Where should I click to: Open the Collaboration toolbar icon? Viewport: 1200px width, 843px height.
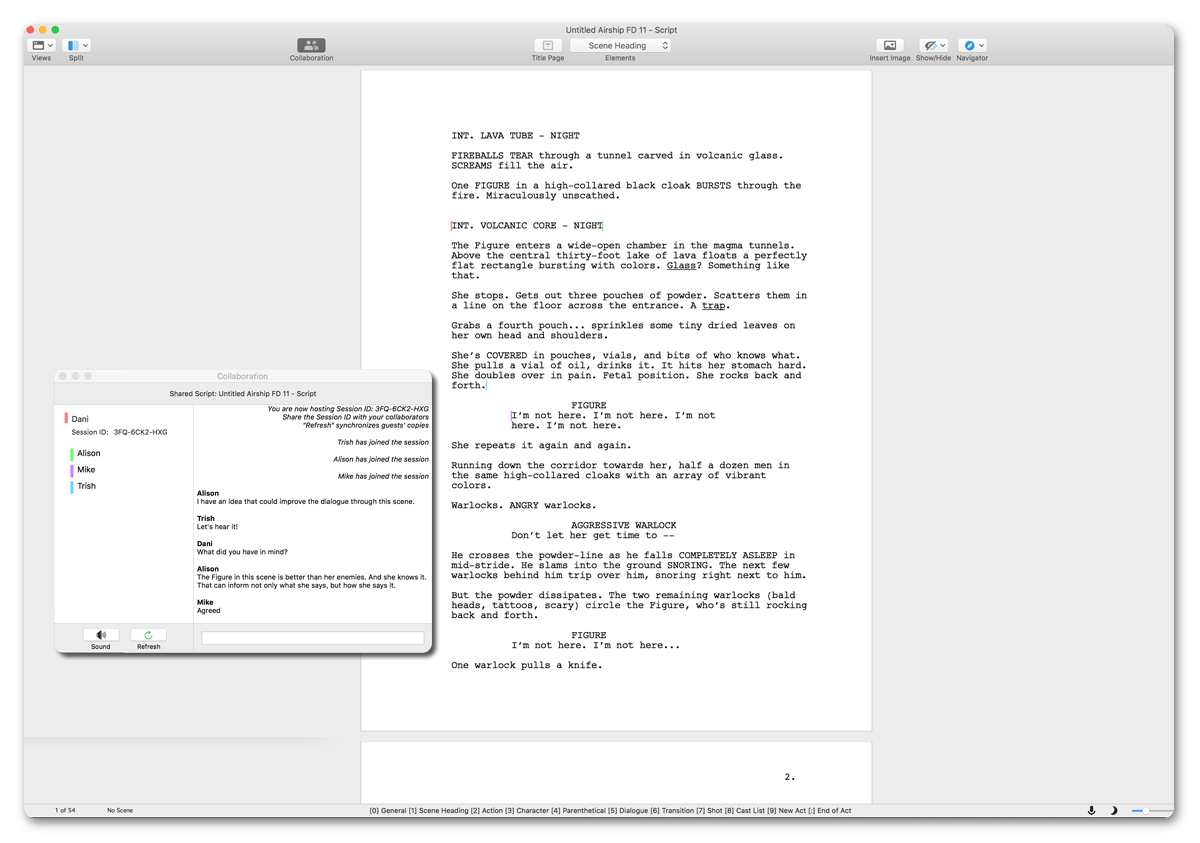click(x=311, y=45)
